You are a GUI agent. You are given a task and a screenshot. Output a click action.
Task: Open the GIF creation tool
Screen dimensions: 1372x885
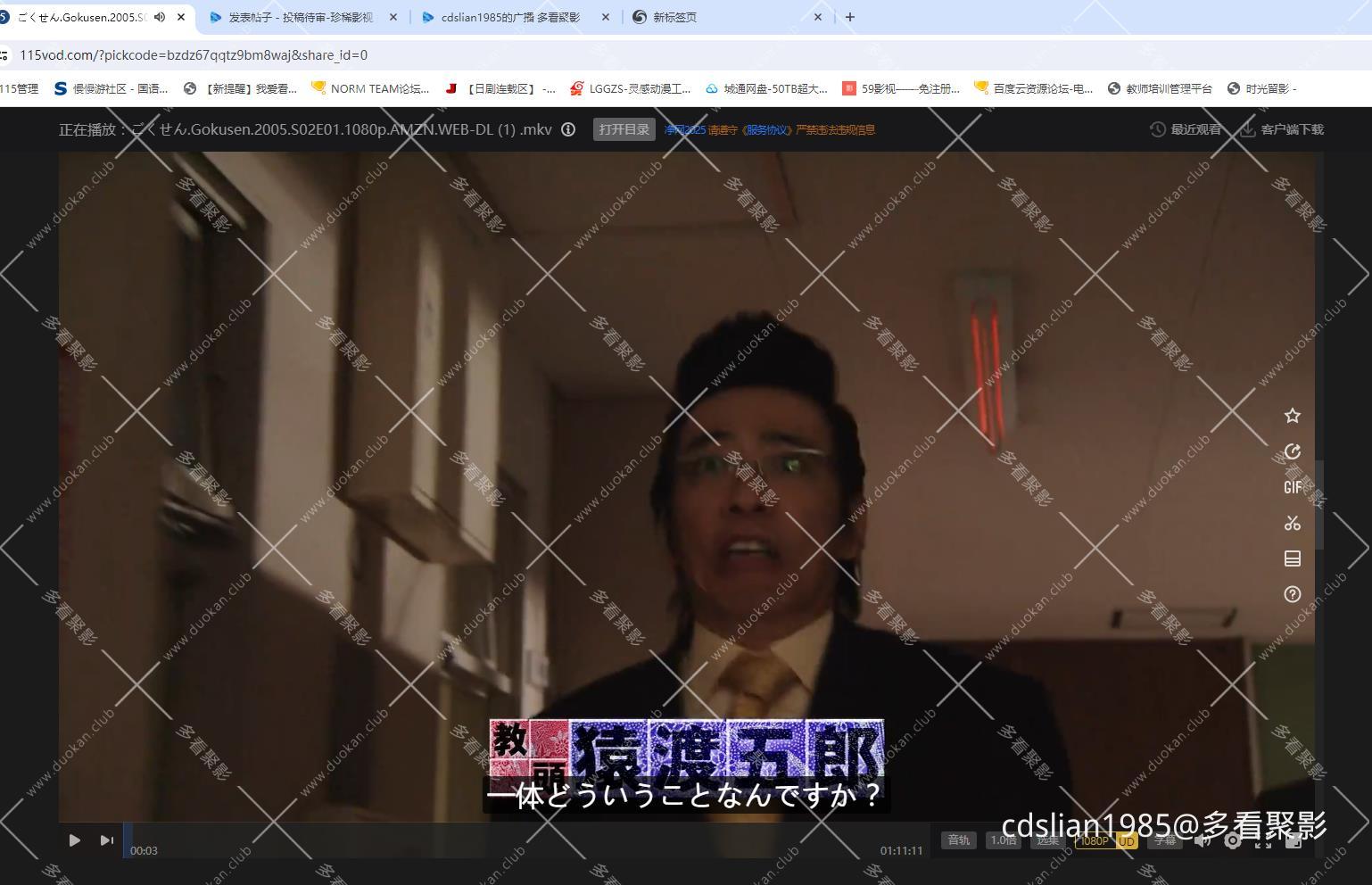pyautogui.click(x=1293, y=487)
